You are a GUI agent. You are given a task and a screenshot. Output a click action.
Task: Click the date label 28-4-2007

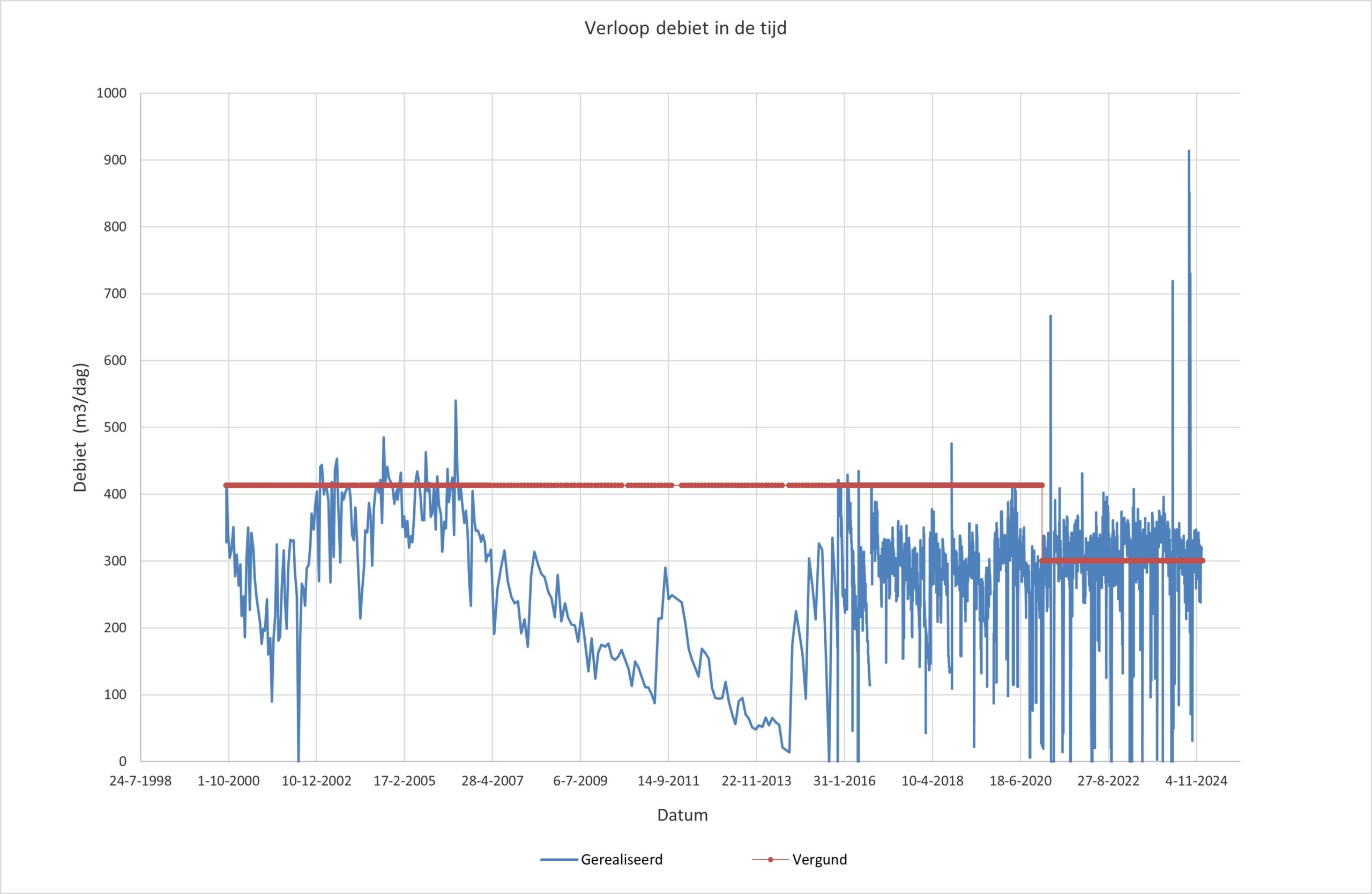tap(493, 781)
